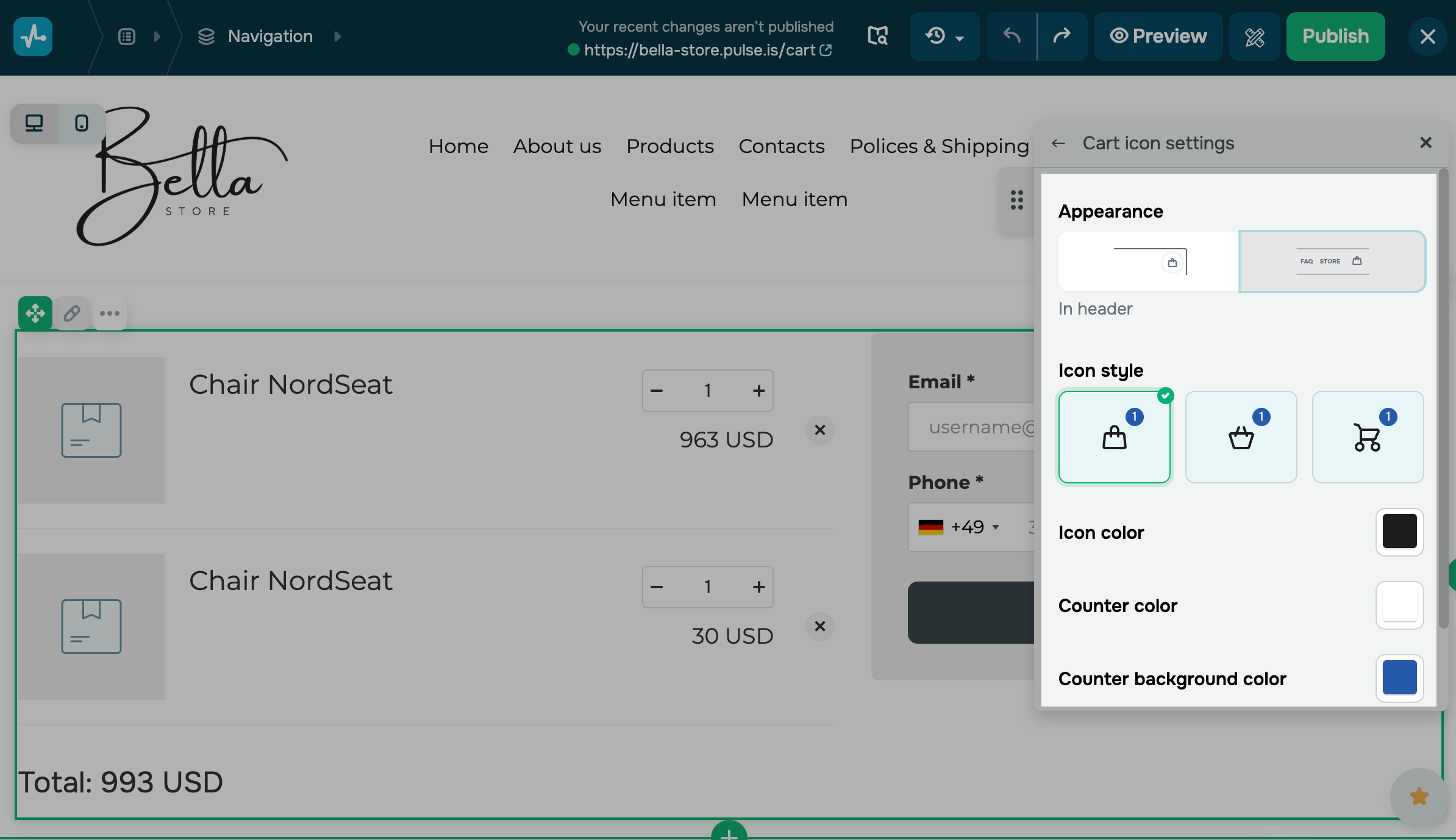Click the undo arrow in top toolbar
This screenshot has height=840, width=1456.
1012,36
